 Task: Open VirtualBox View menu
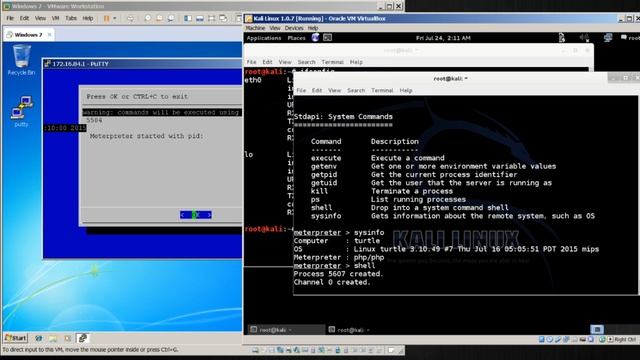pos(275,28)
